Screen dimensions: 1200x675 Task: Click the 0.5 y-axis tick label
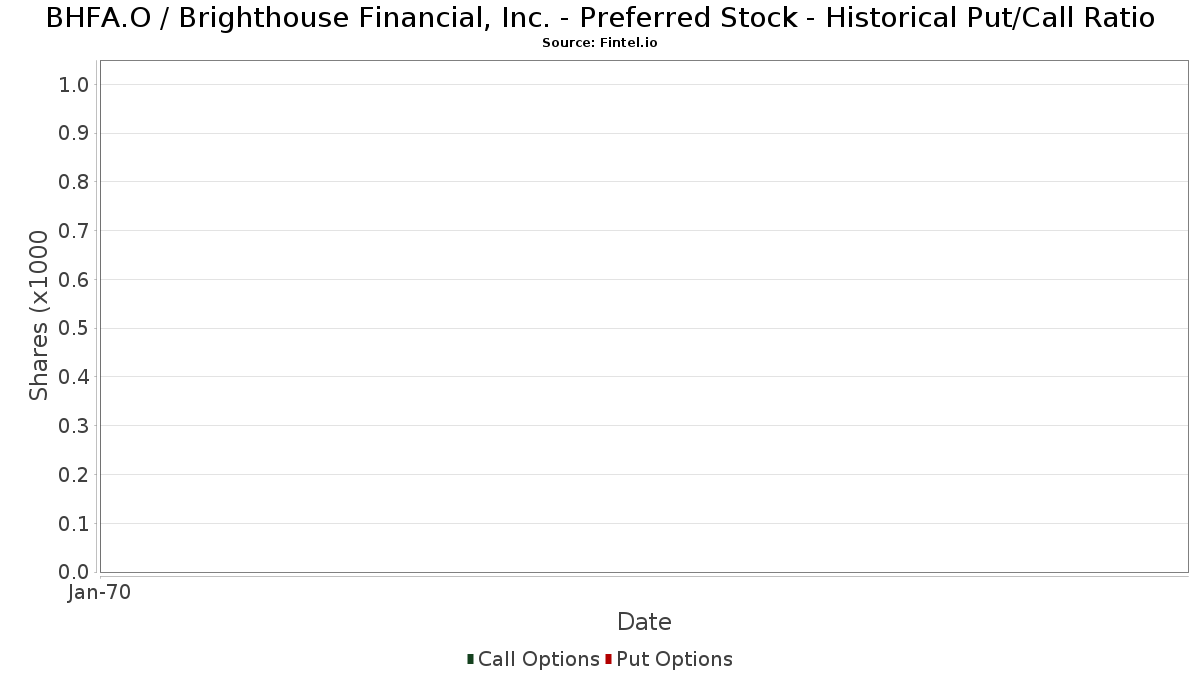(75, 328)
